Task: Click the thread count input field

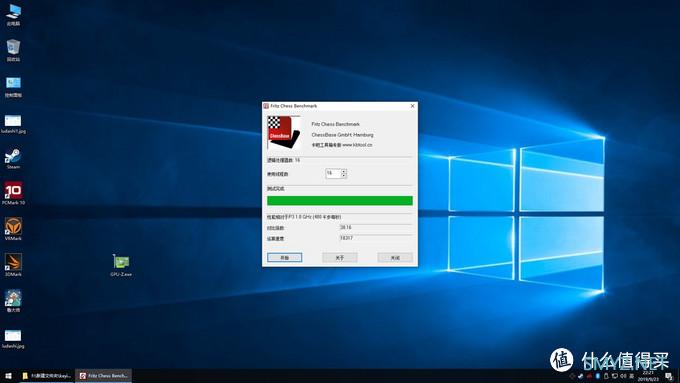Action: pos(333,173)
